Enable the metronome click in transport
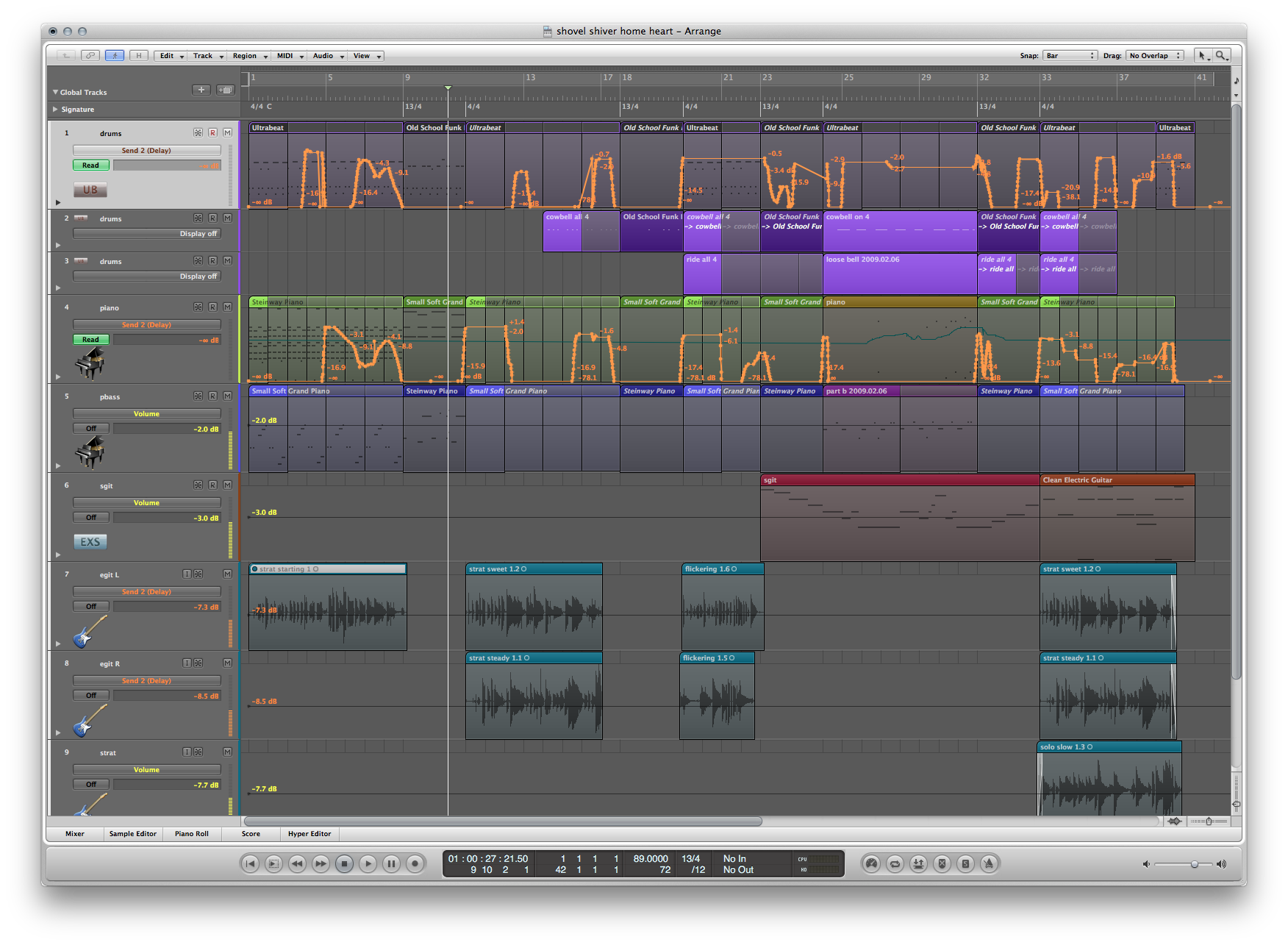The height and width of the screenshot is (945, 1288). (989, 864)
